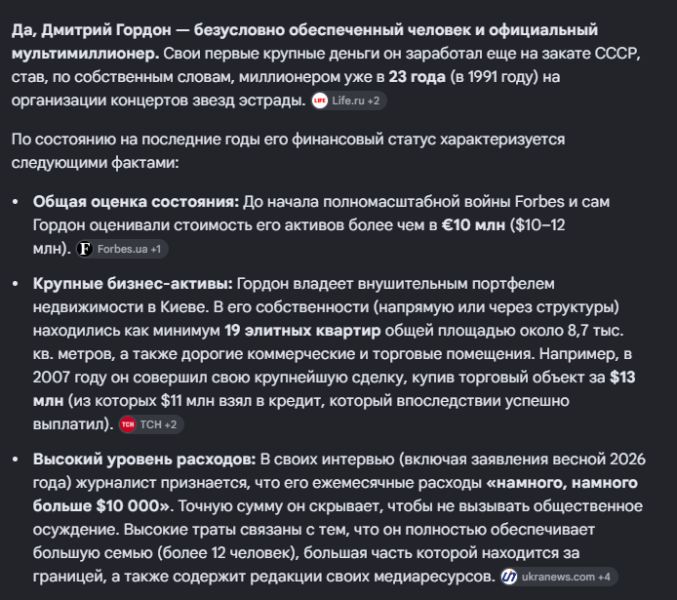Viewport: 677px width, 600px height.
Task: Click the ukranews.com round logo icon
Action: click(509, 577)
